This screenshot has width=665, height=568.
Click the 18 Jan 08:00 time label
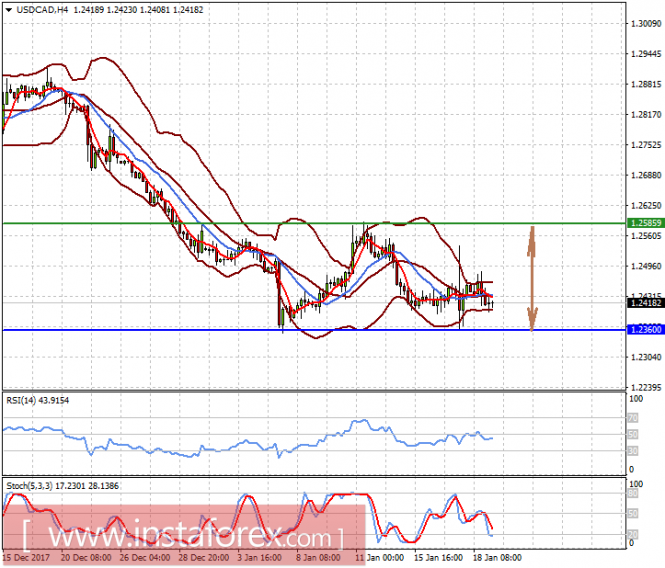point(497,557)
